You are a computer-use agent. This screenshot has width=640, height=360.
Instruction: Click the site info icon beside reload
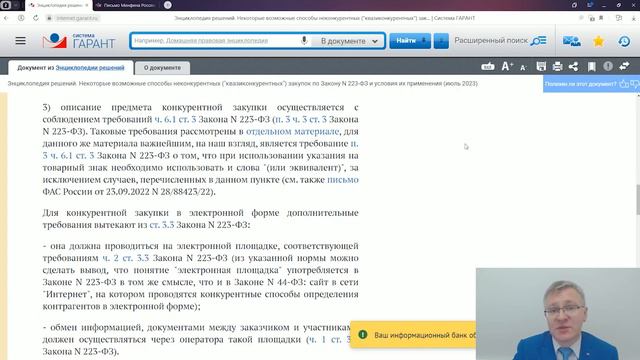pyautogui.click(x=21, y=18)
